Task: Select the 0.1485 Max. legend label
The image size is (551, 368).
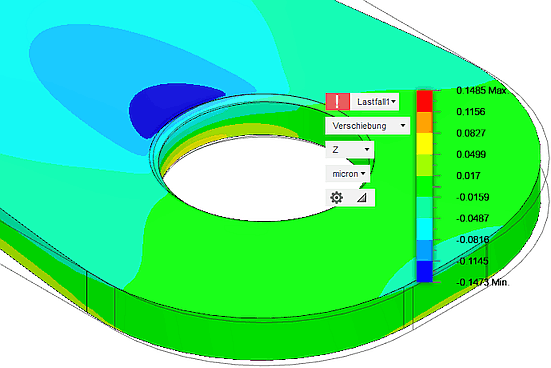Action: pos(481,91)
